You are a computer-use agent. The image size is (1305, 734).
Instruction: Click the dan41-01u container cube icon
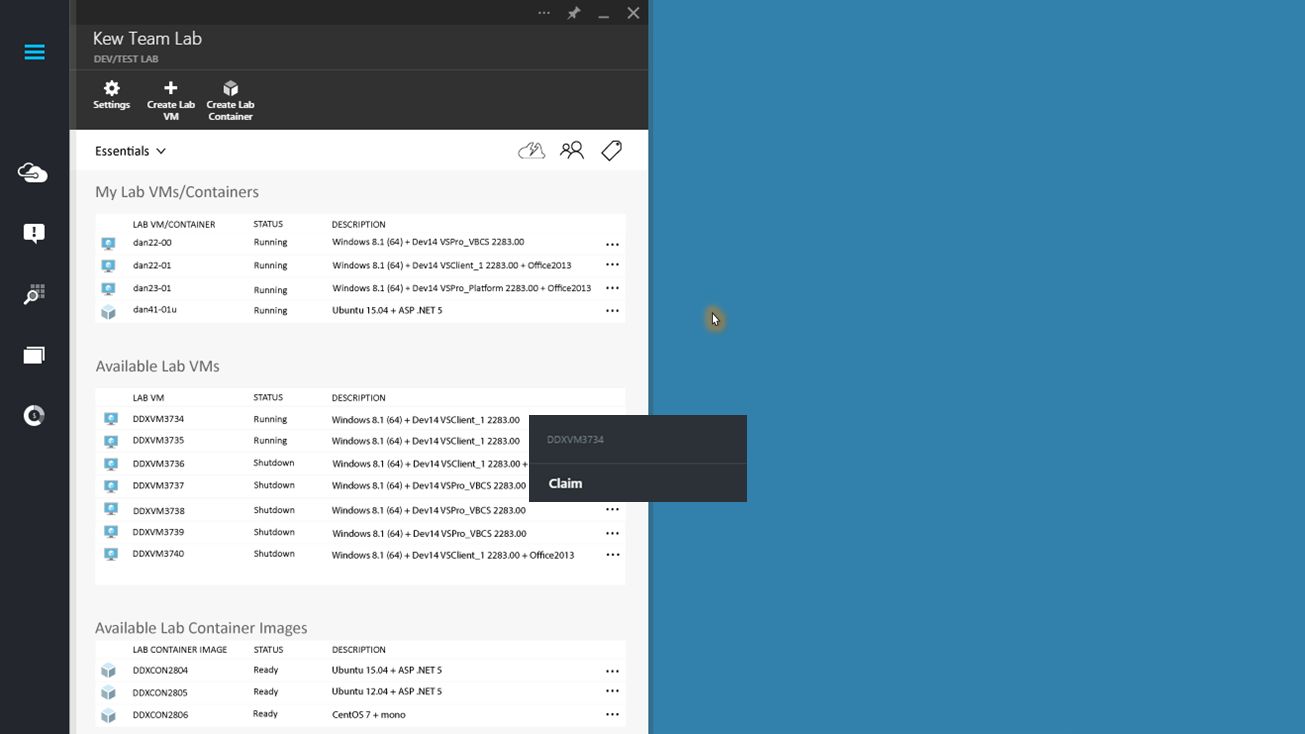tap(108, 312)
